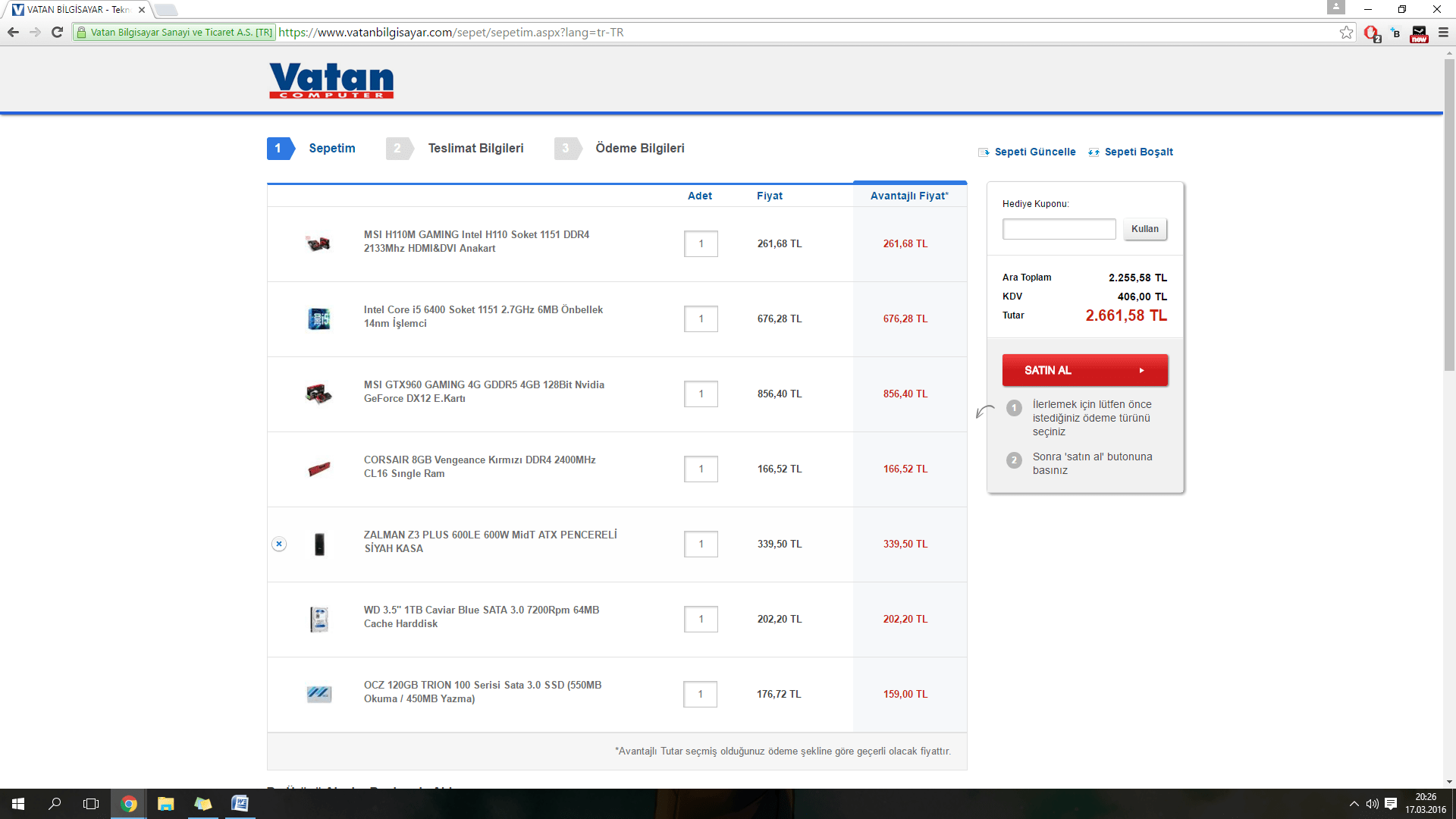This screenshot has width=1456, height=819.
Task: Click the Sepeti Güncelle refresh icon
Action: 984,152
